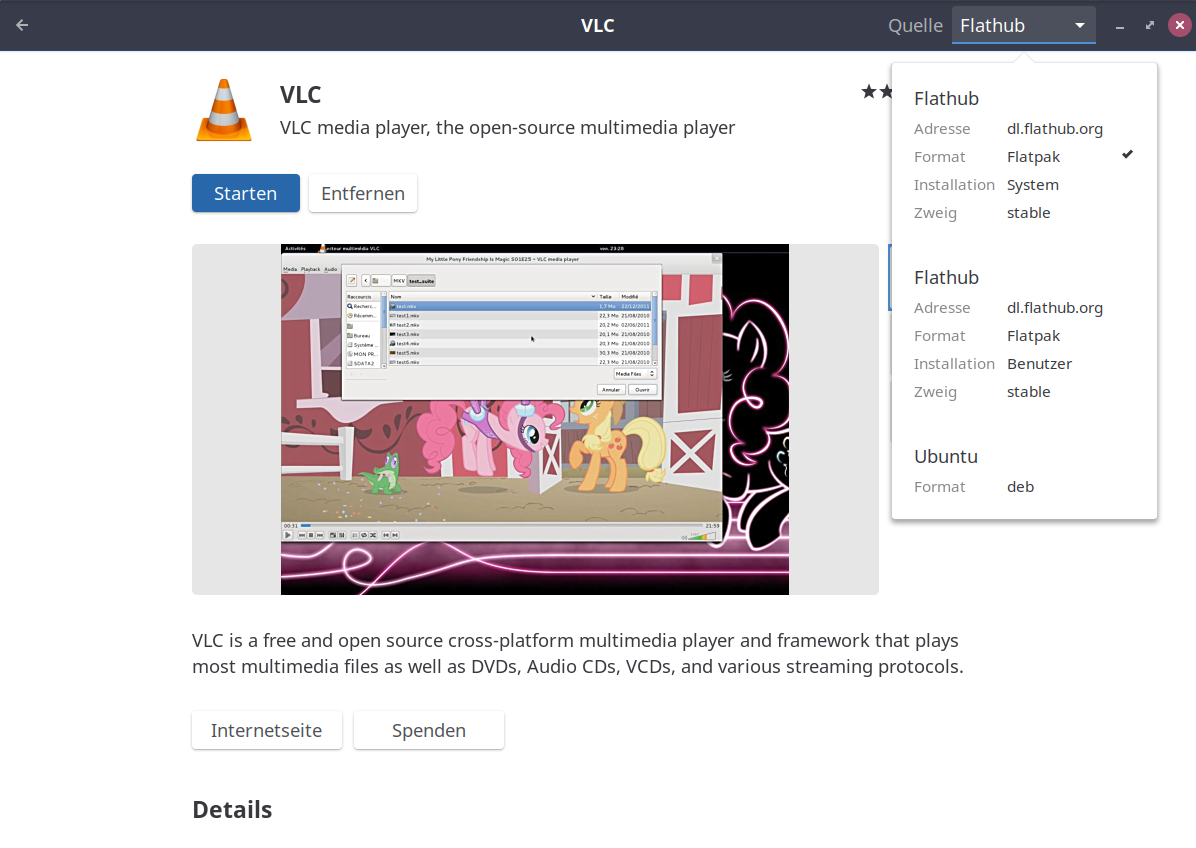Click the VLC app name heading
Viewport: 1196px width, 848px height.
301,95
